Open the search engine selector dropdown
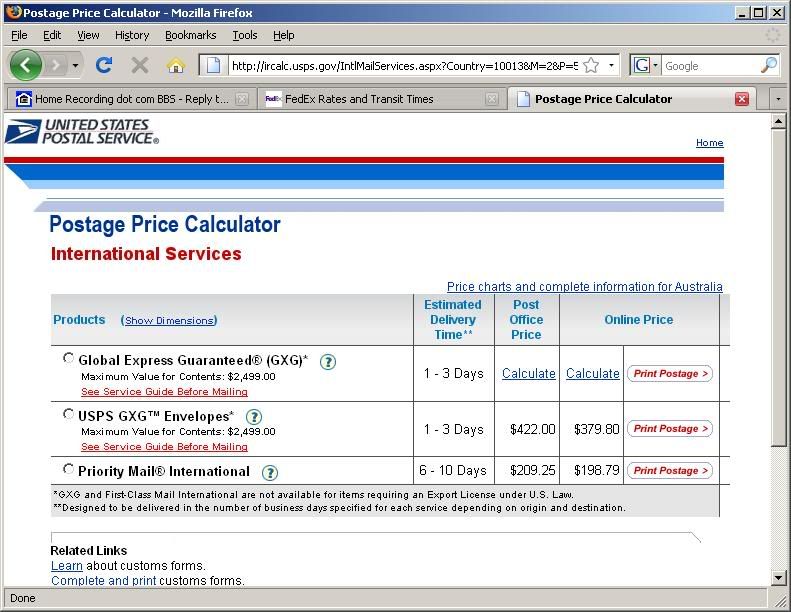The image size is (791, 612). 655,65
